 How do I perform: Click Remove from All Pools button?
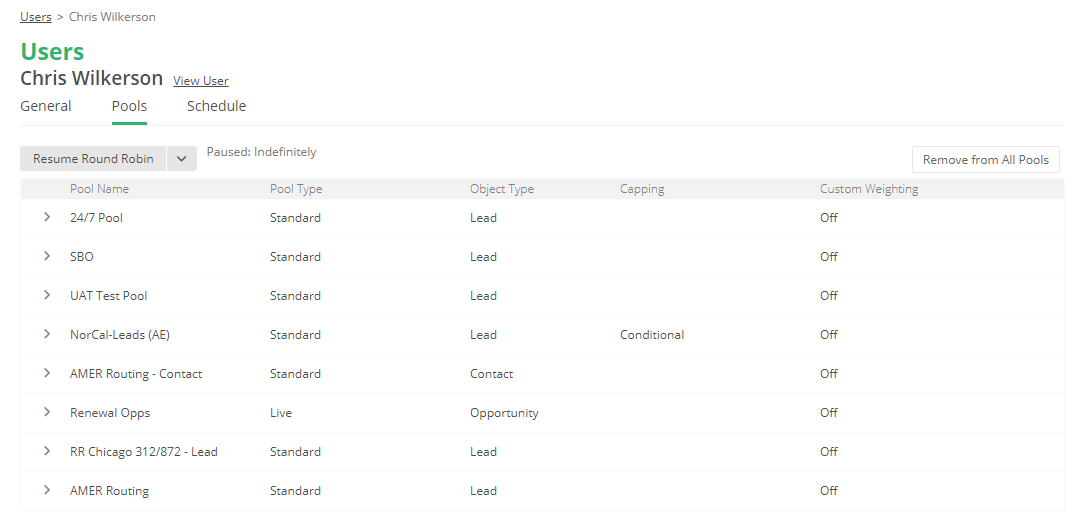point(985,160)
